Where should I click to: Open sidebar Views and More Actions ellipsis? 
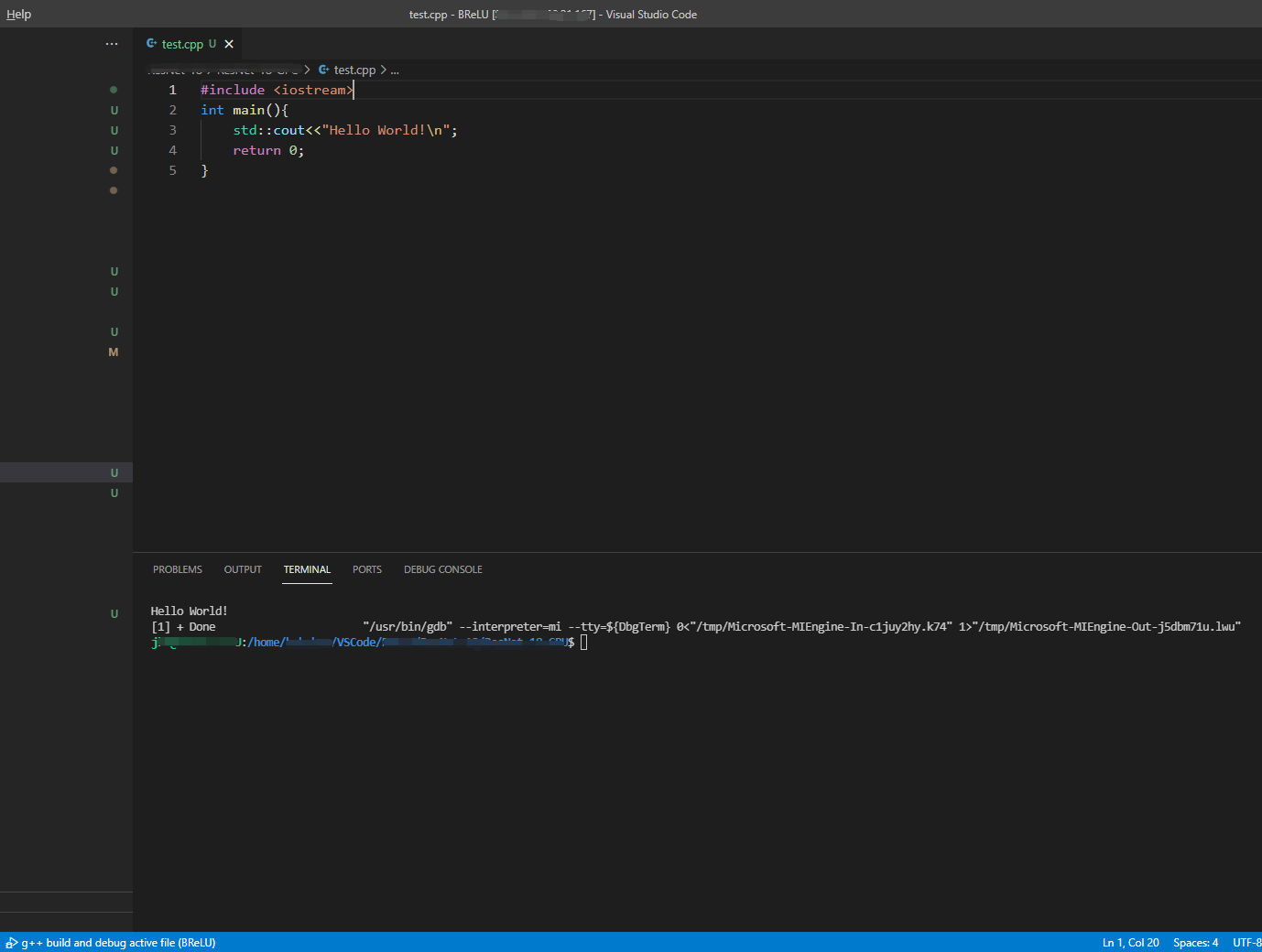click(112, 44)
